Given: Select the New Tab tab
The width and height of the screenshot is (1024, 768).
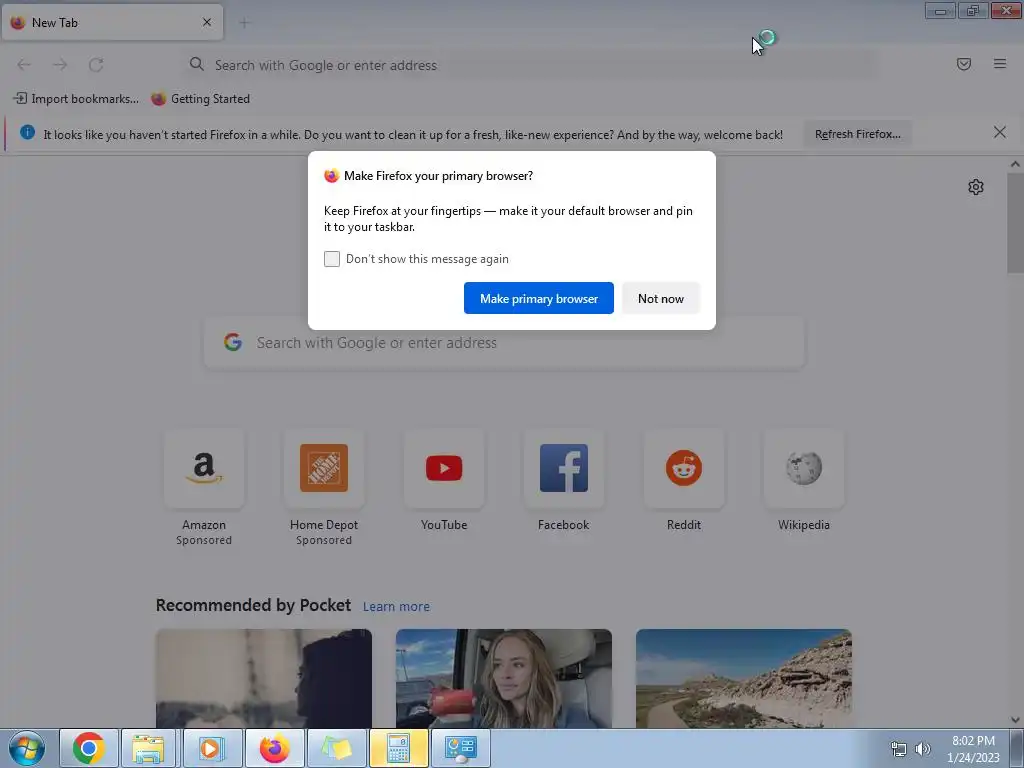Looking at the screenshot, I should tap(112, 23).
